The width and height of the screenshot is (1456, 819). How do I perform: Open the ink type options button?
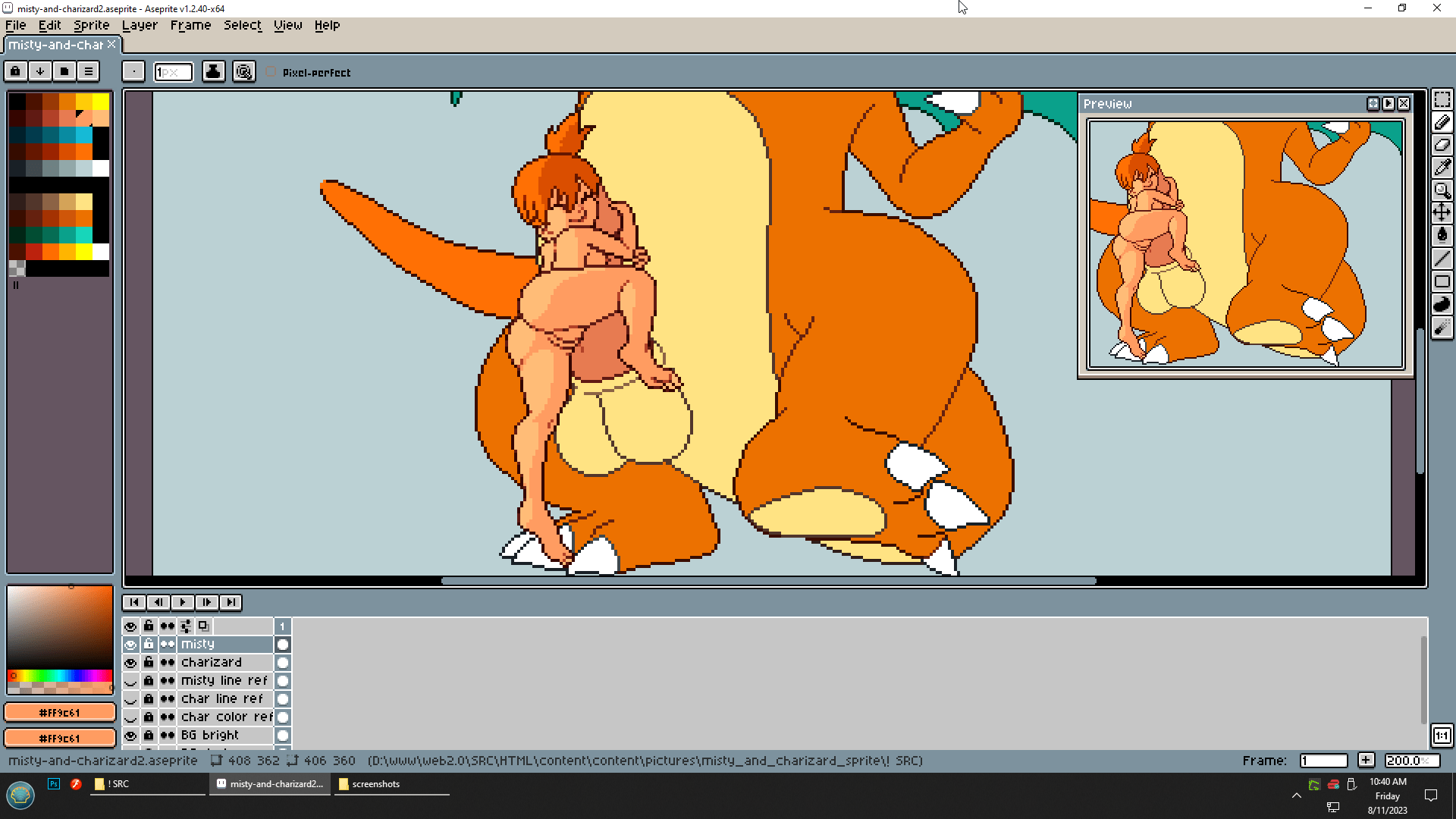tap(213, 71)
